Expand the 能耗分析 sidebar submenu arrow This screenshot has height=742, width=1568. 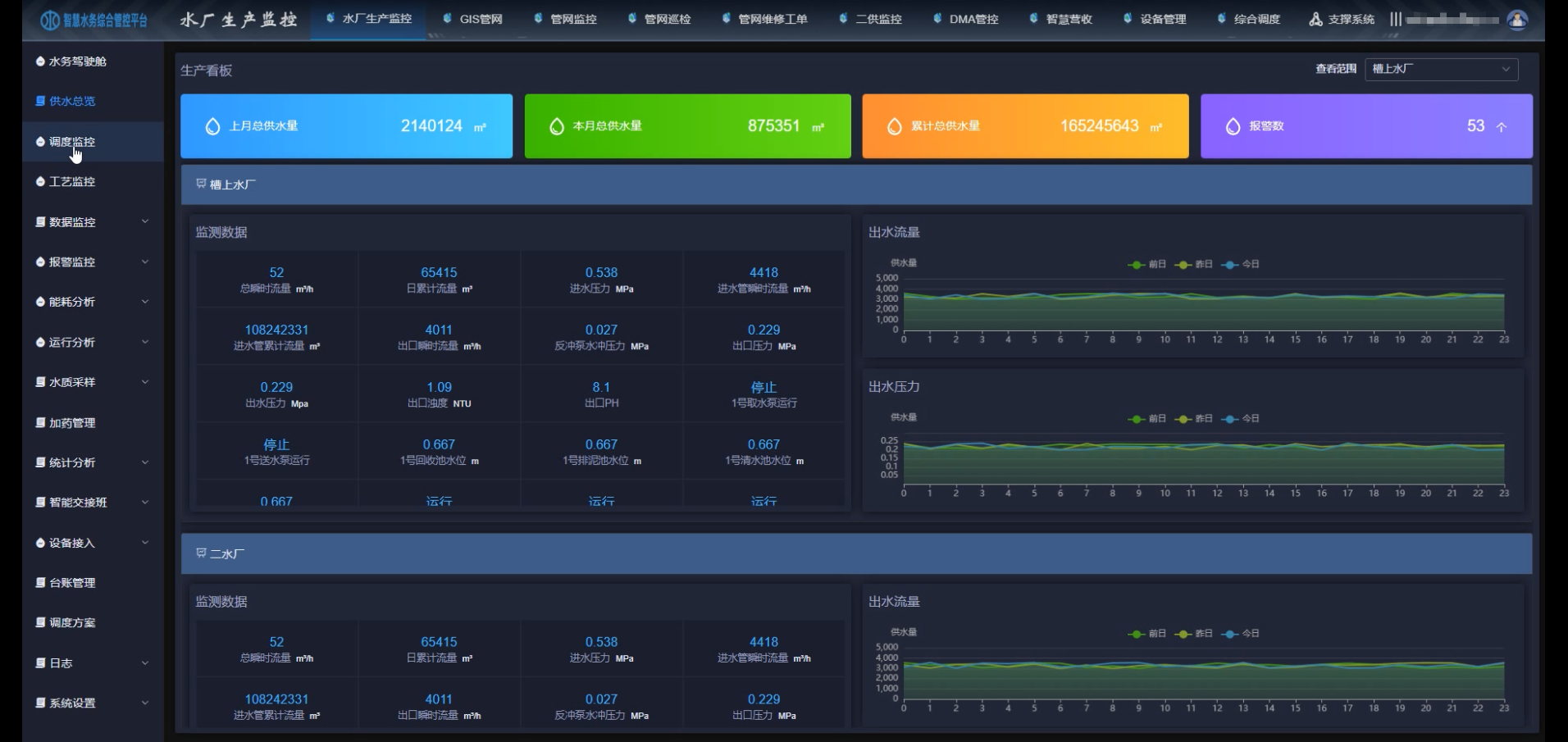145,302
